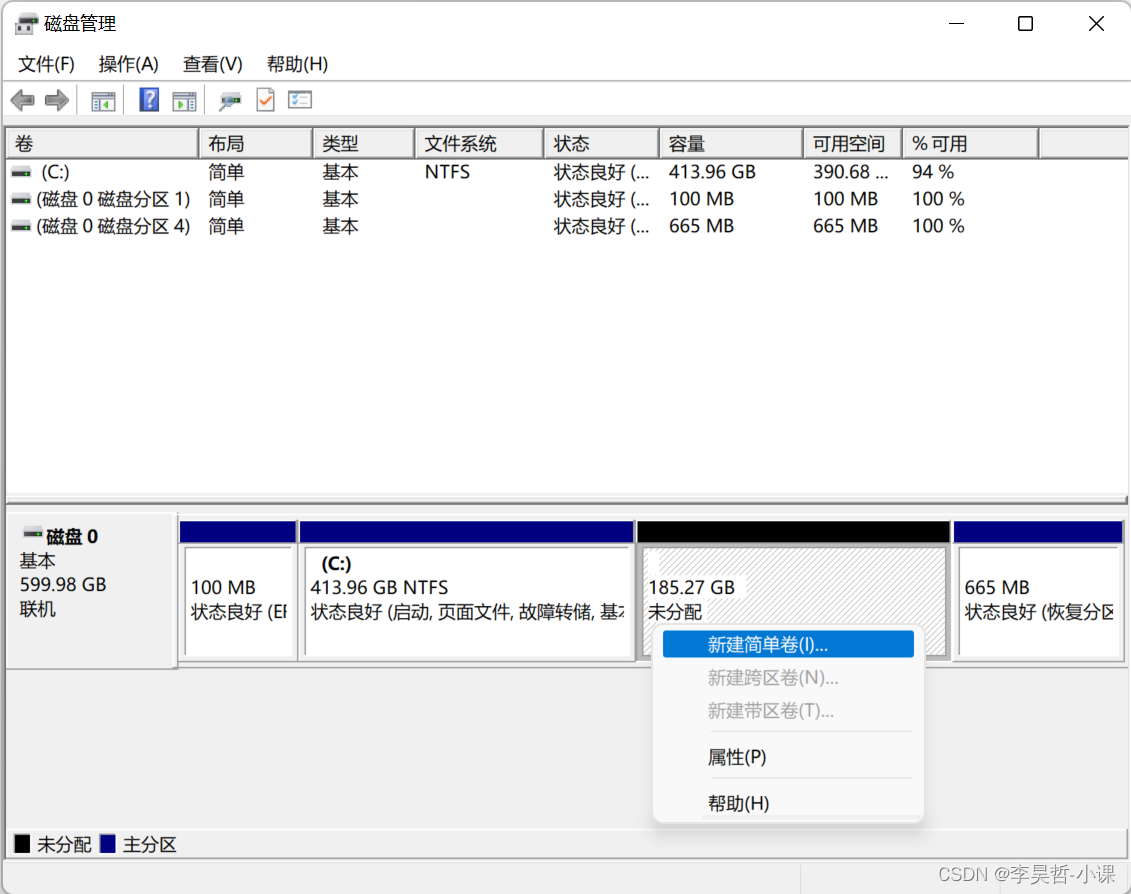Select the 665 MB recovery partition block

1038,590
